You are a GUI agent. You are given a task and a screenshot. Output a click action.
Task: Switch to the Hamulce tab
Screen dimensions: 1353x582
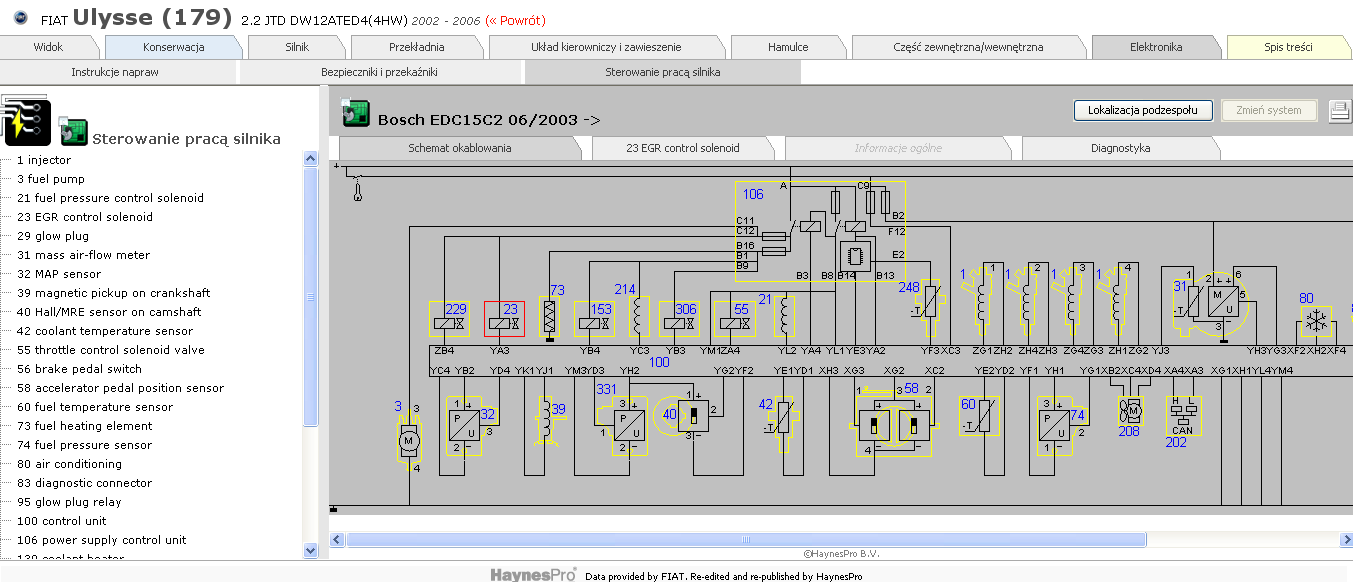coord(789,47)
